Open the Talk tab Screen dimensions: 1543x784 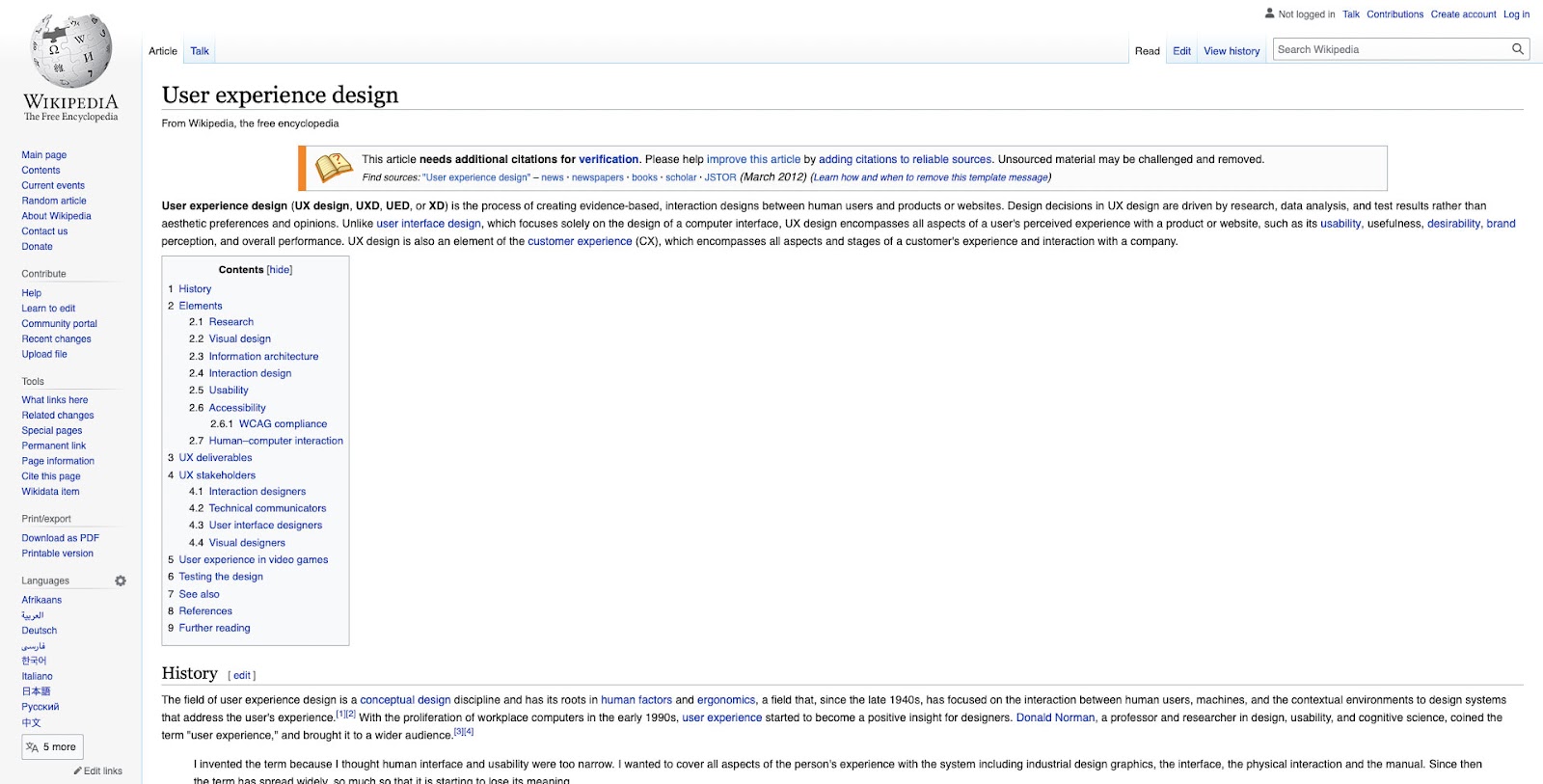pos(200,51)
